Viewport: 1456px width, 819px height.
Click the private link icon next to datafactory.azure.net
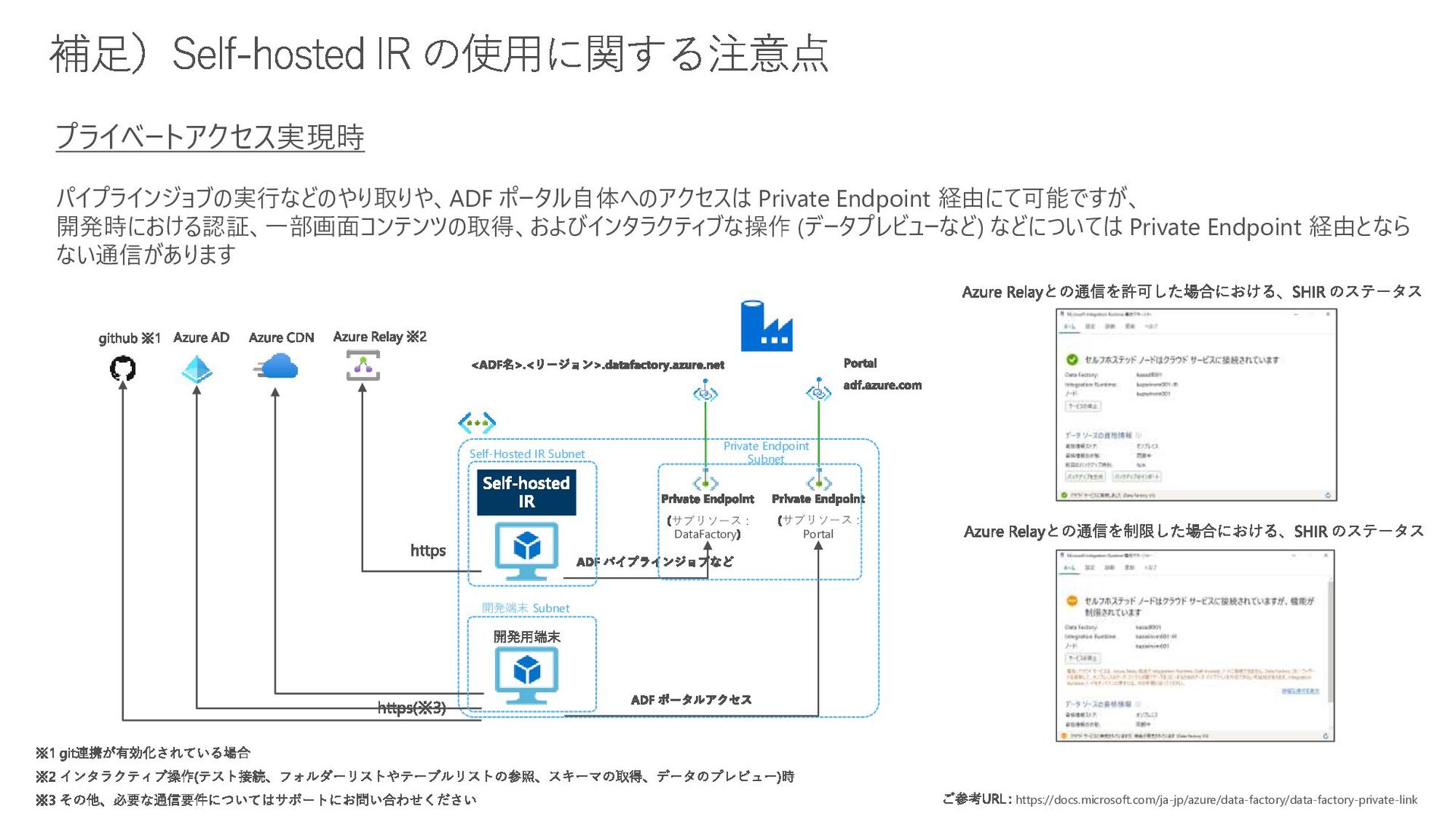tap(705, 391)
